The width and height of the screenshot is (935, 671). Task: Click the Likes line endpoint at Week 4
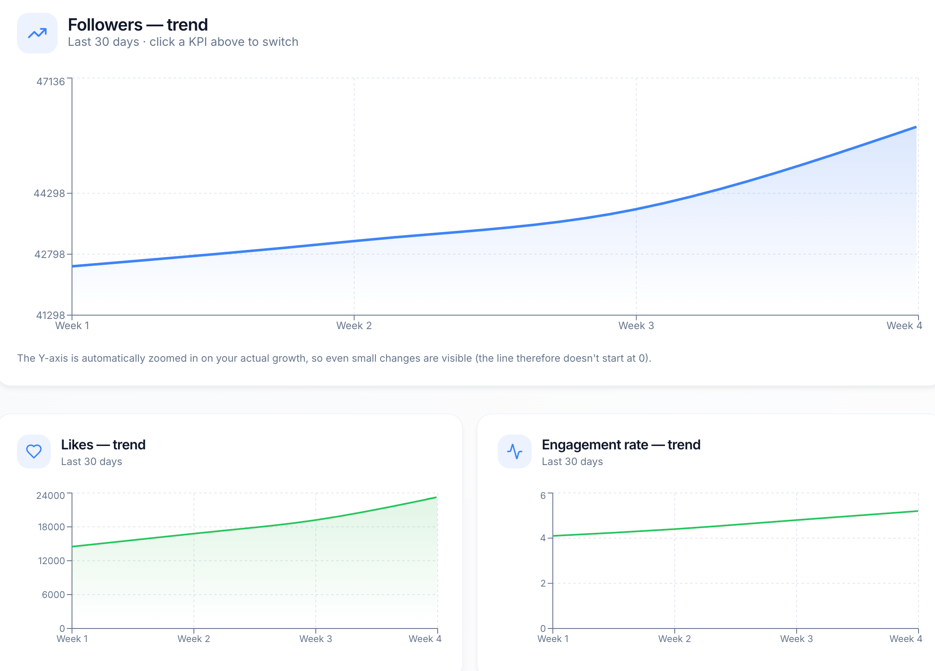coord(436,497)
